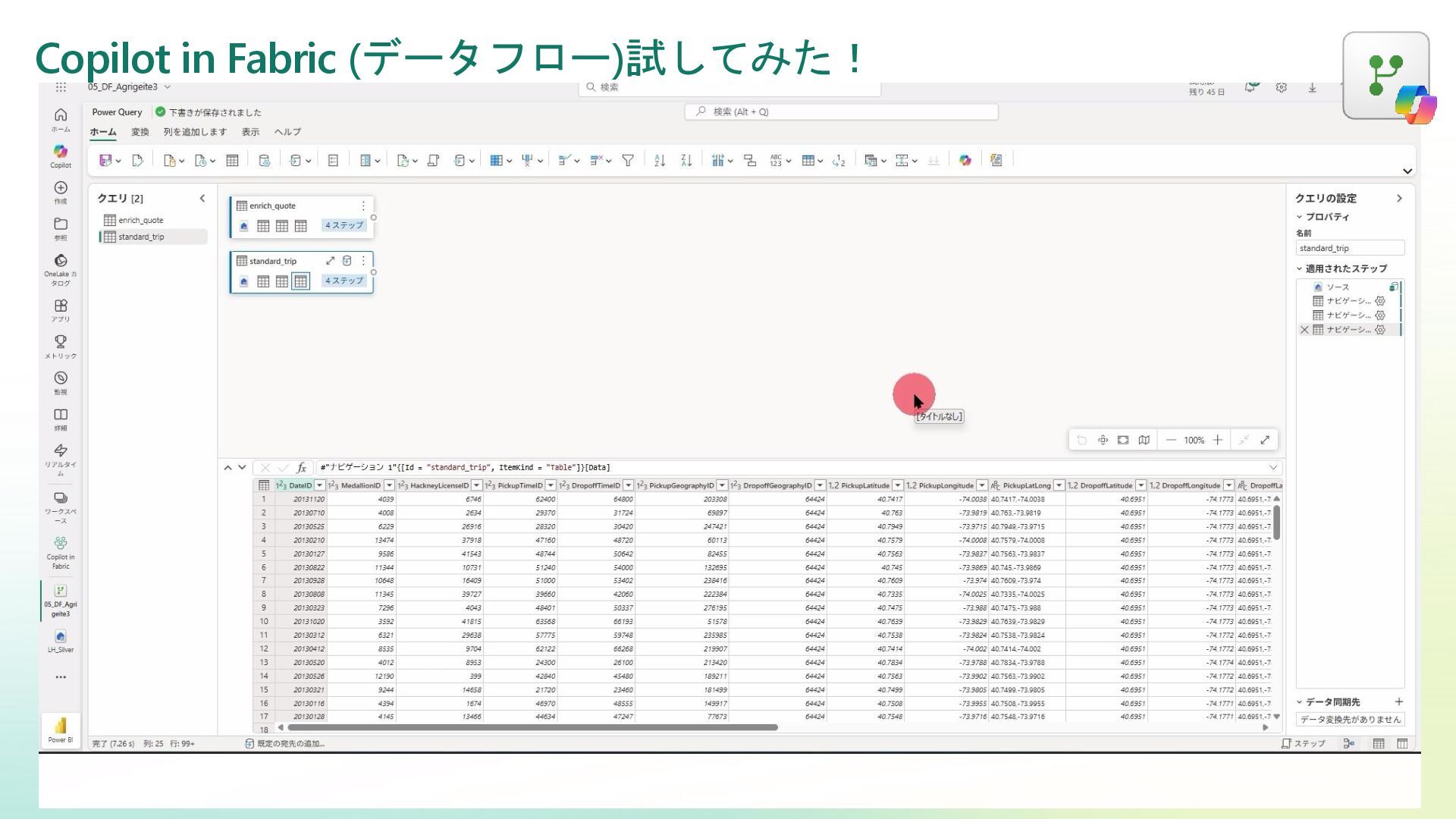
Task: Open the Apps (アプリ) sidebar item
Action: pos(61,310)
